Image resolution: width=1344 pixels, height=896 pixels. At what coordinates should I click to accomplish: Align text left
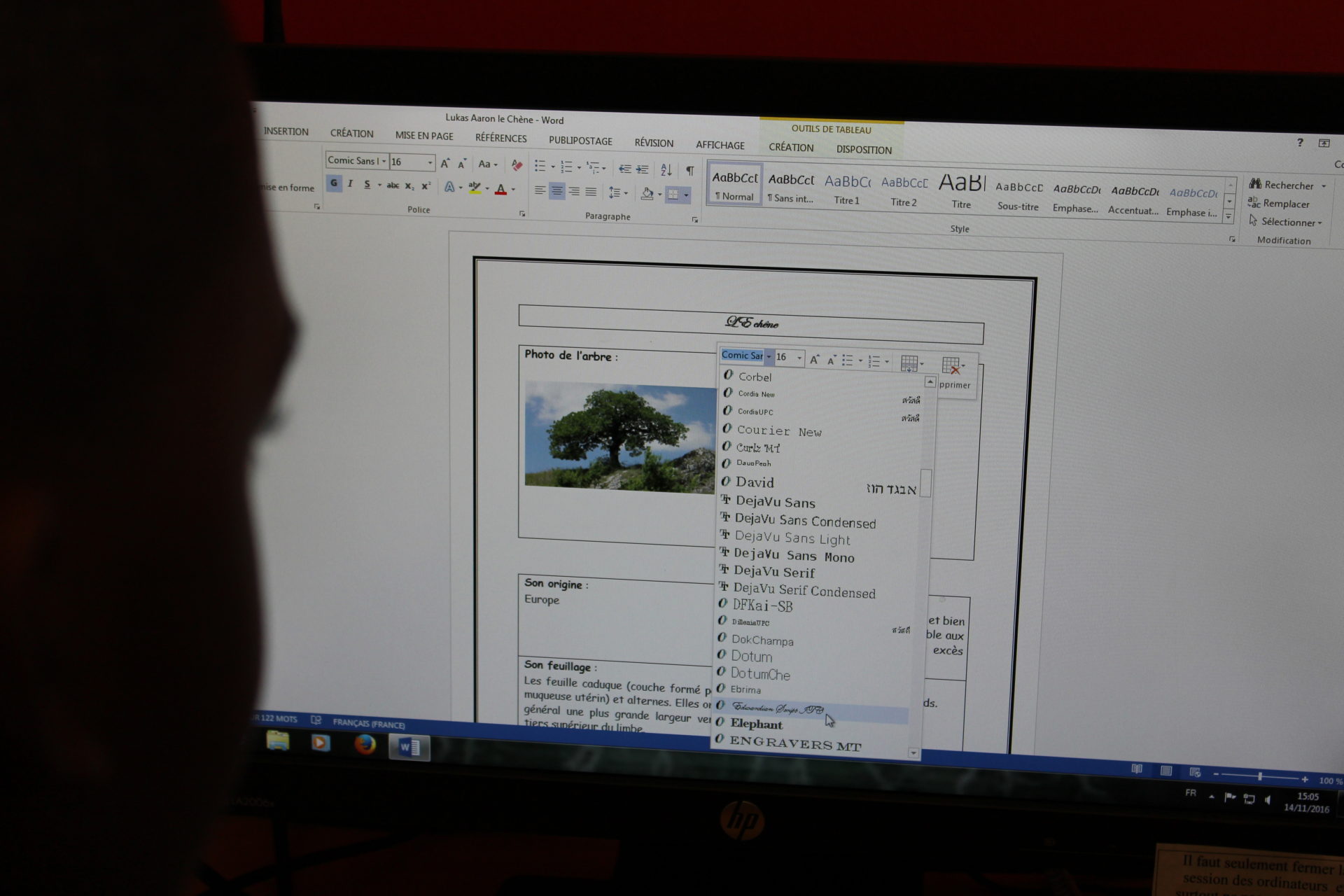click(x=540, y=190)
